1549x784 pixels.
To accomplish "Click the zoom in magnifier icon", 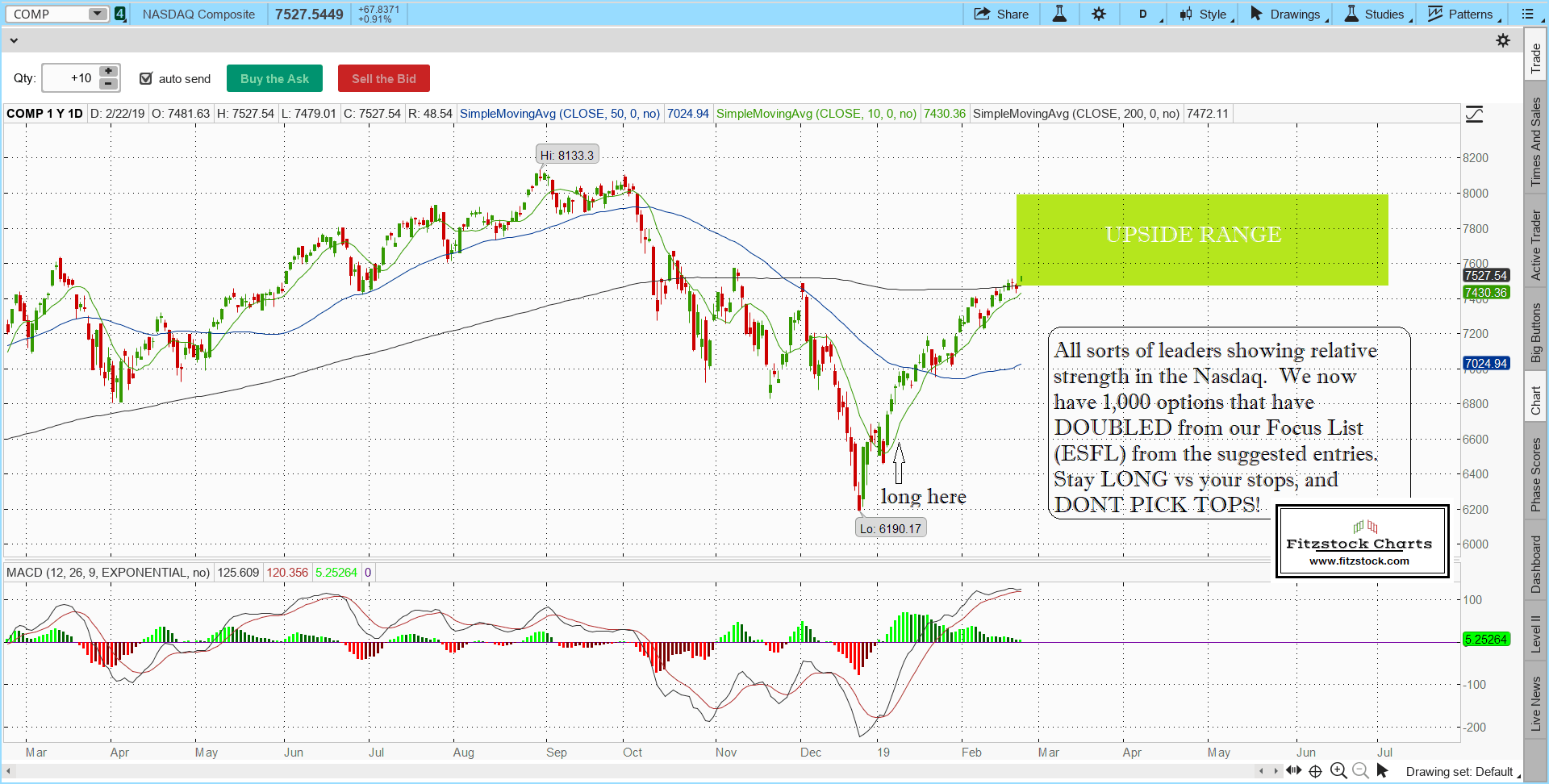I will coord(1338,770).
